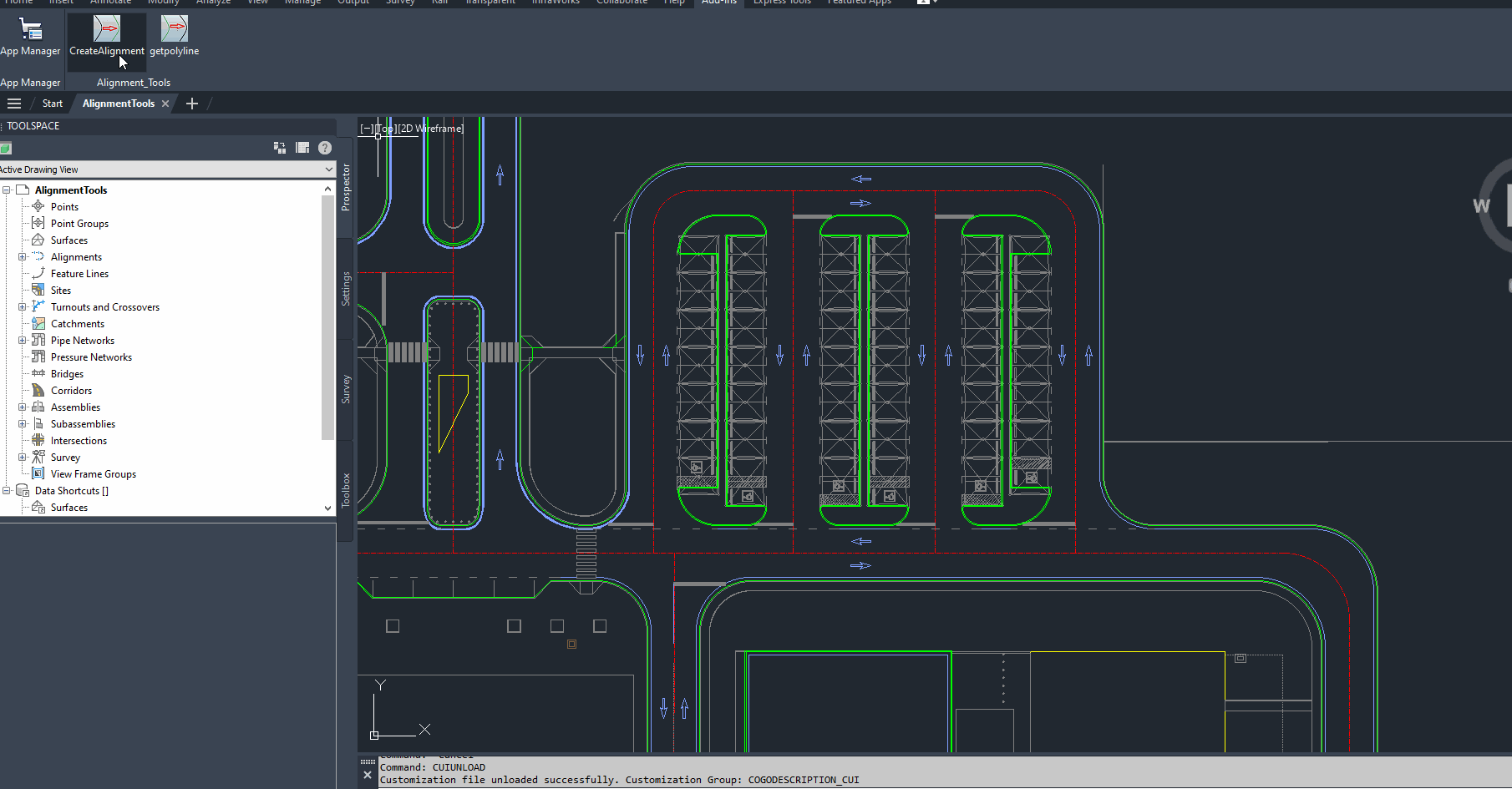Select Corridors in the Prospector tree
The width and height of the screenshot is (1512, 789).
tap(71, 391)
